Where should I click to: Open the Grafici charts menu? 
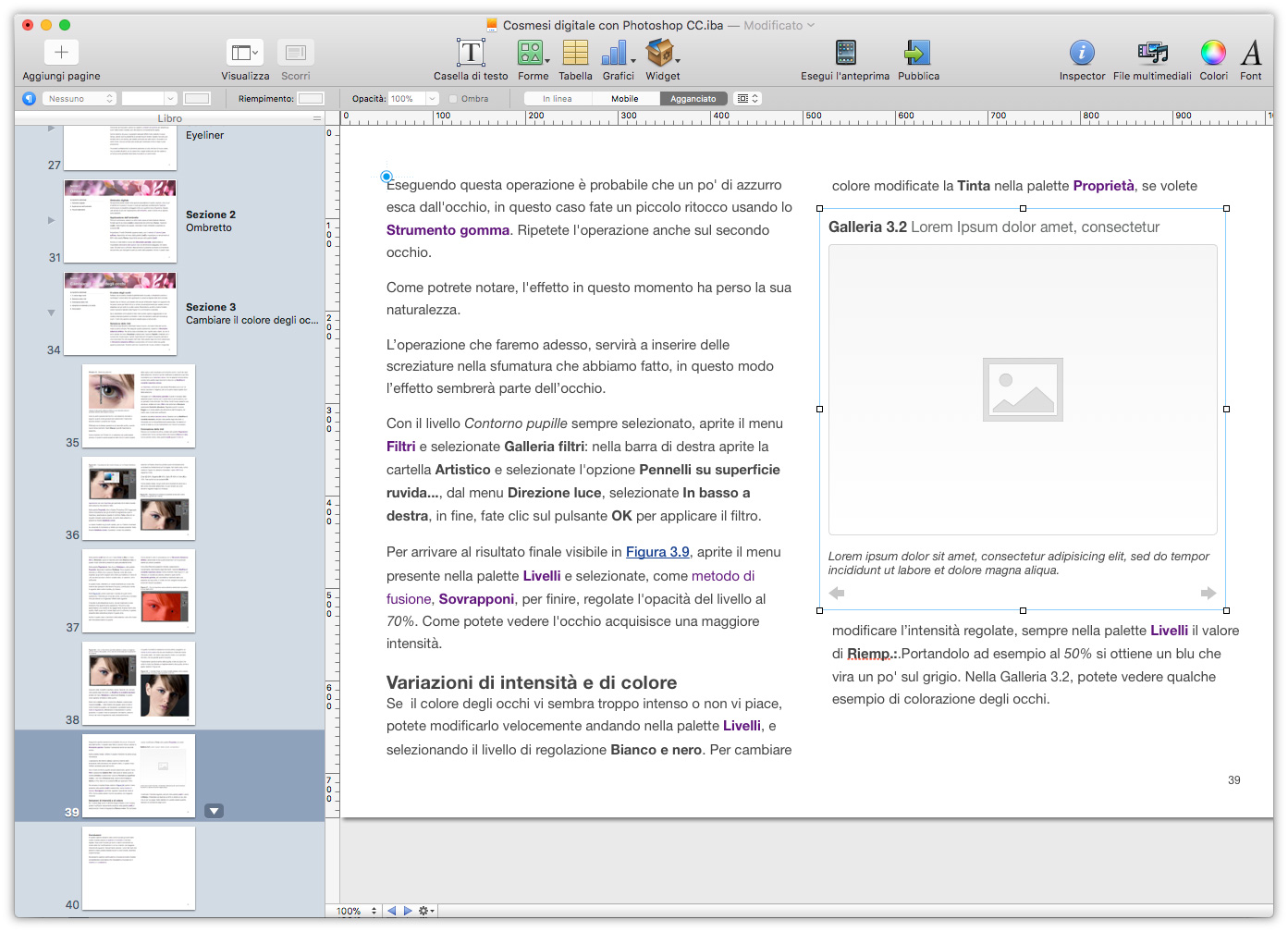pos(618,53)
